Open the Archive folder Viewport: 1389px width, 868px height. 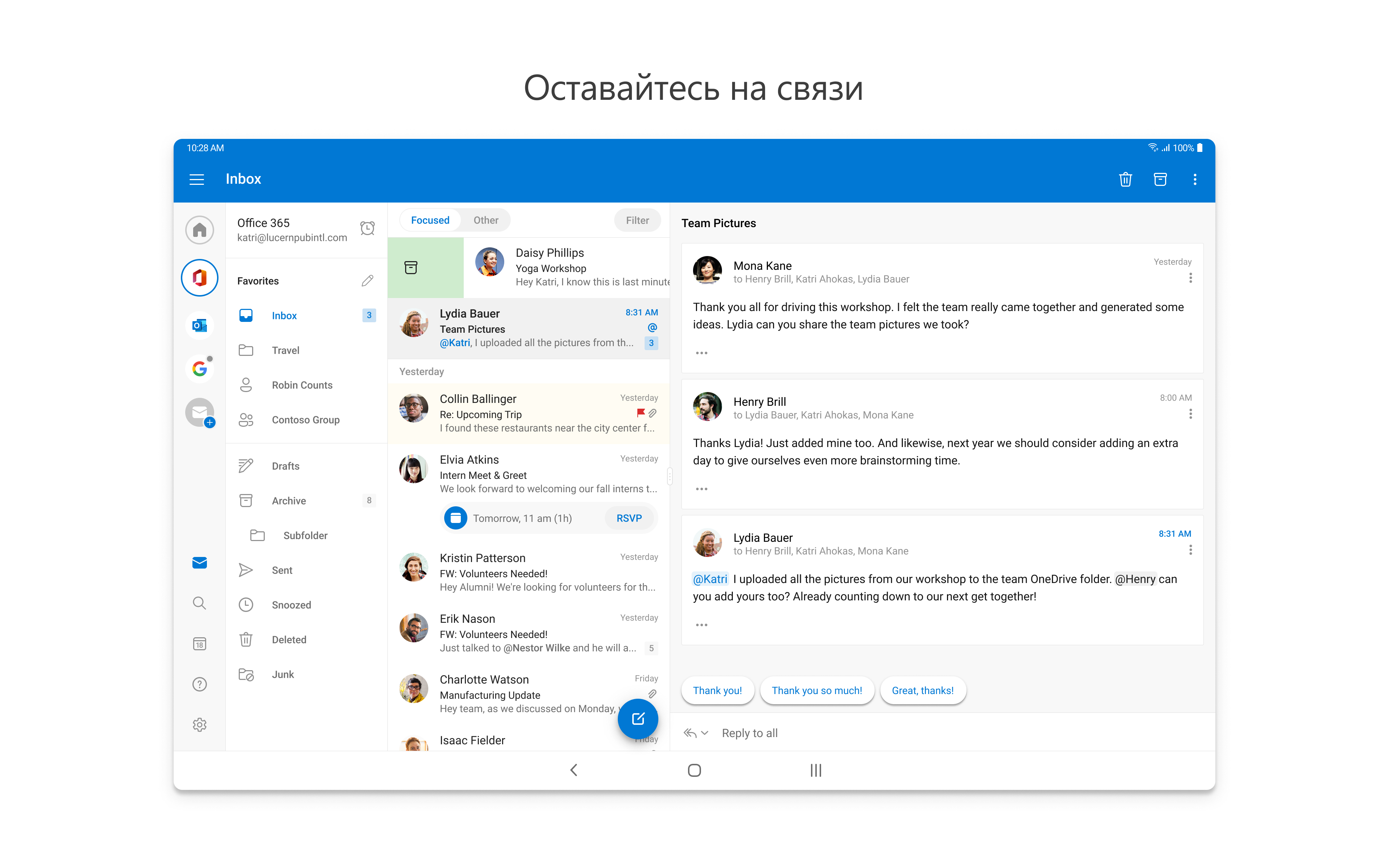(306, 501)
